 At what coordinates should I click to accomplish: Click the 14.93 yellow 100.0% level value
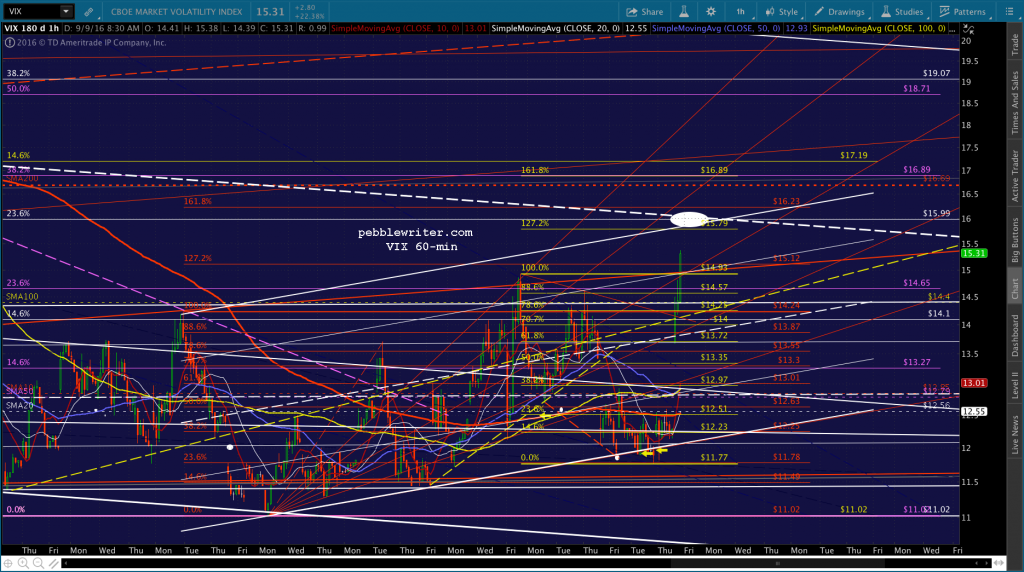tap(714, 268)
